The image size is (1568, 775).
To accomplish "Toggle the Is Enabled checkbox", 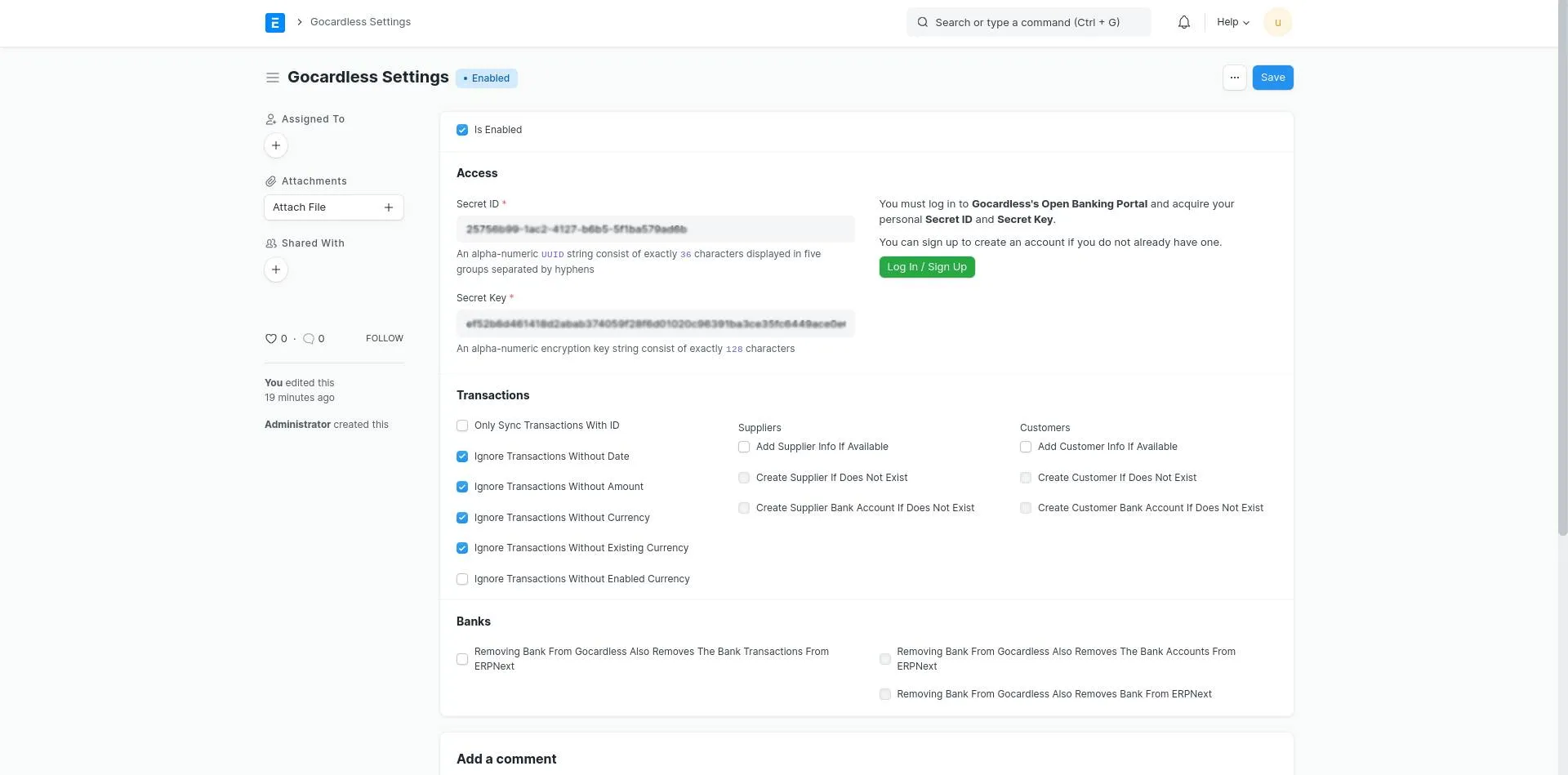I will point(462,130).
